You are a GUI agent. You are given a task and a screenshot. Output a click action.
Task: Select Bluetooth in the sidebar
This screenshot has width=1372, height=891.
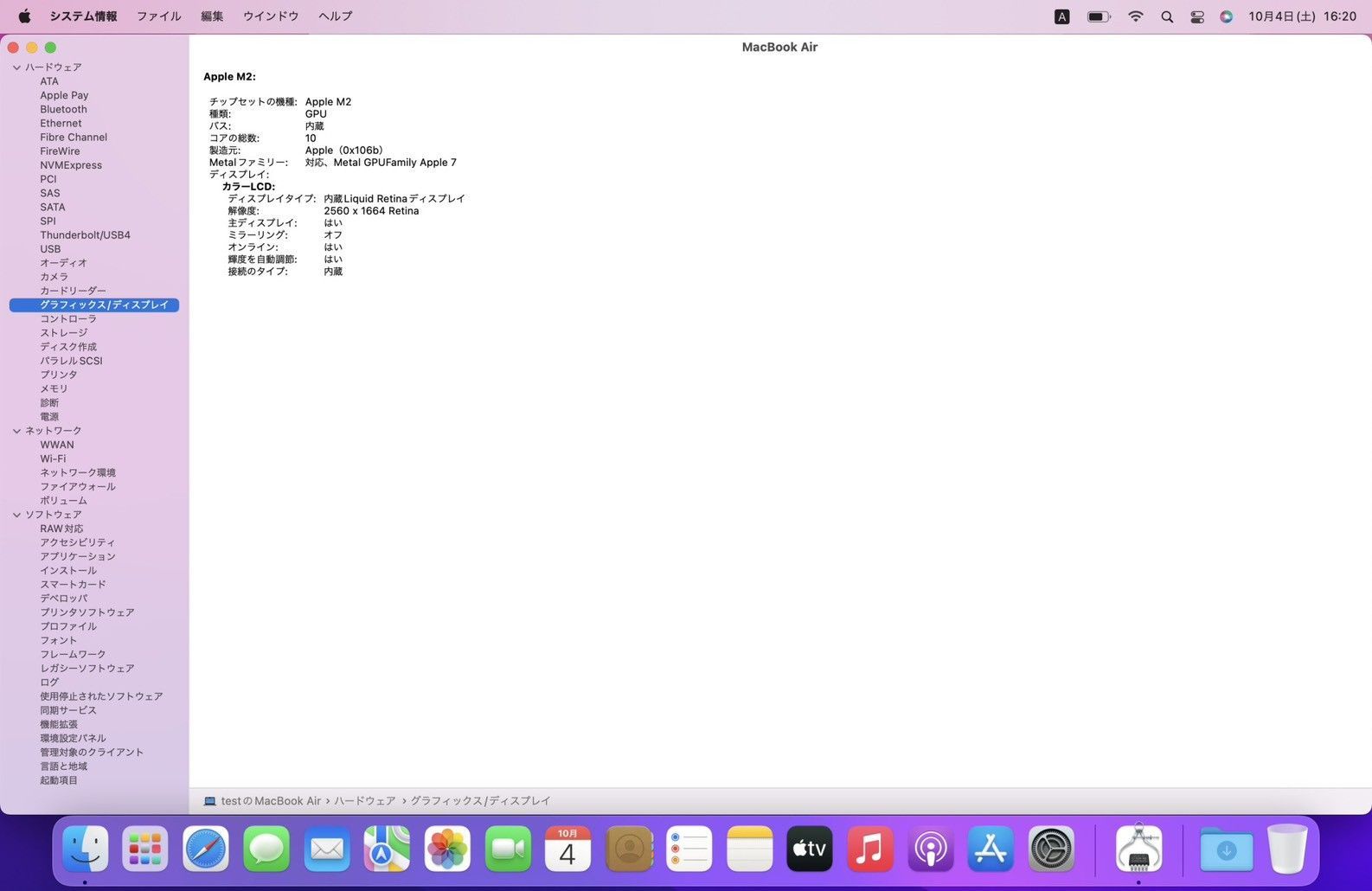point(63,109)
